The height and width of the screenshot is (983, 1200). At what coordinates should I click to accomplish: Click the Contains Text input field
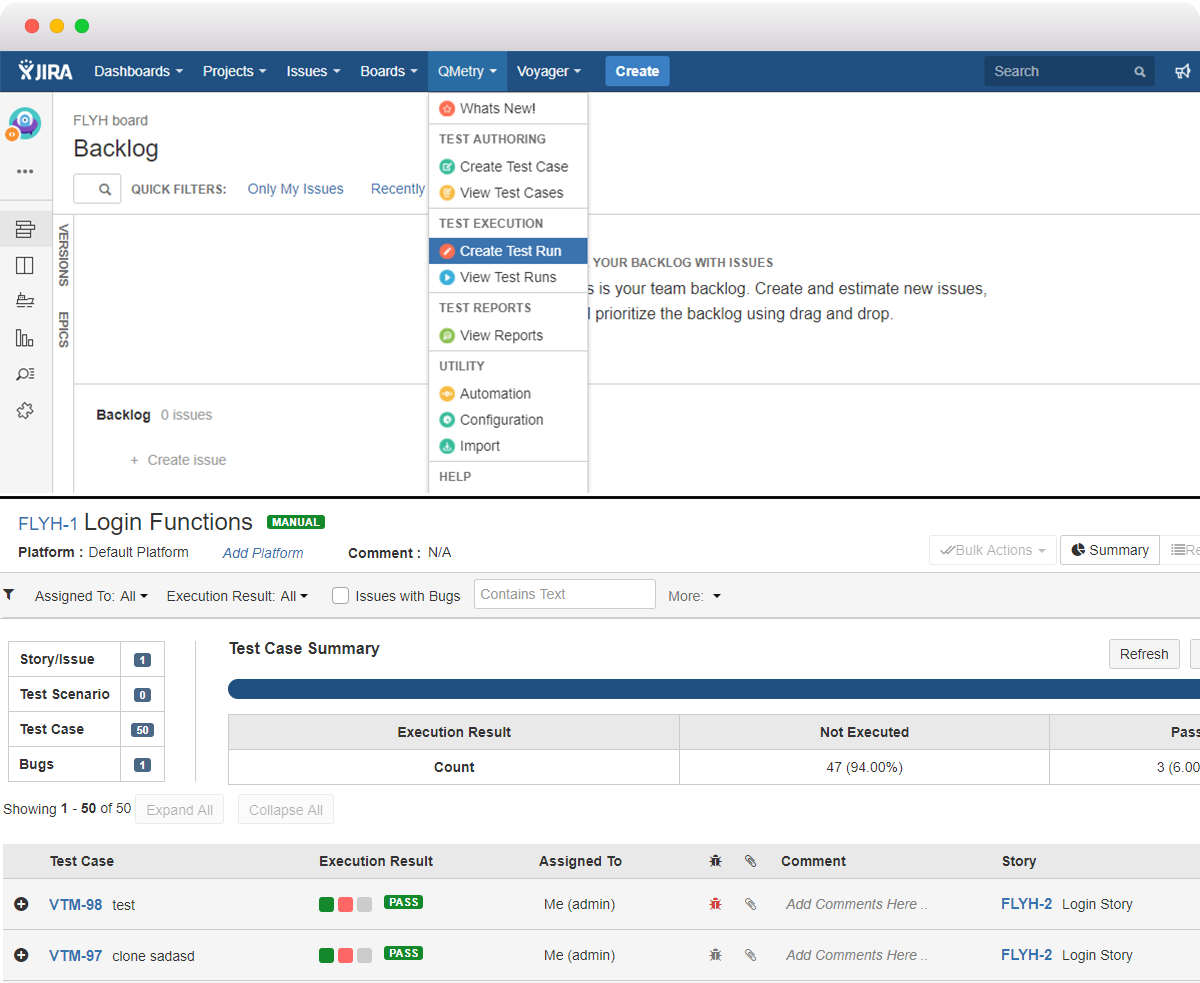565,594
